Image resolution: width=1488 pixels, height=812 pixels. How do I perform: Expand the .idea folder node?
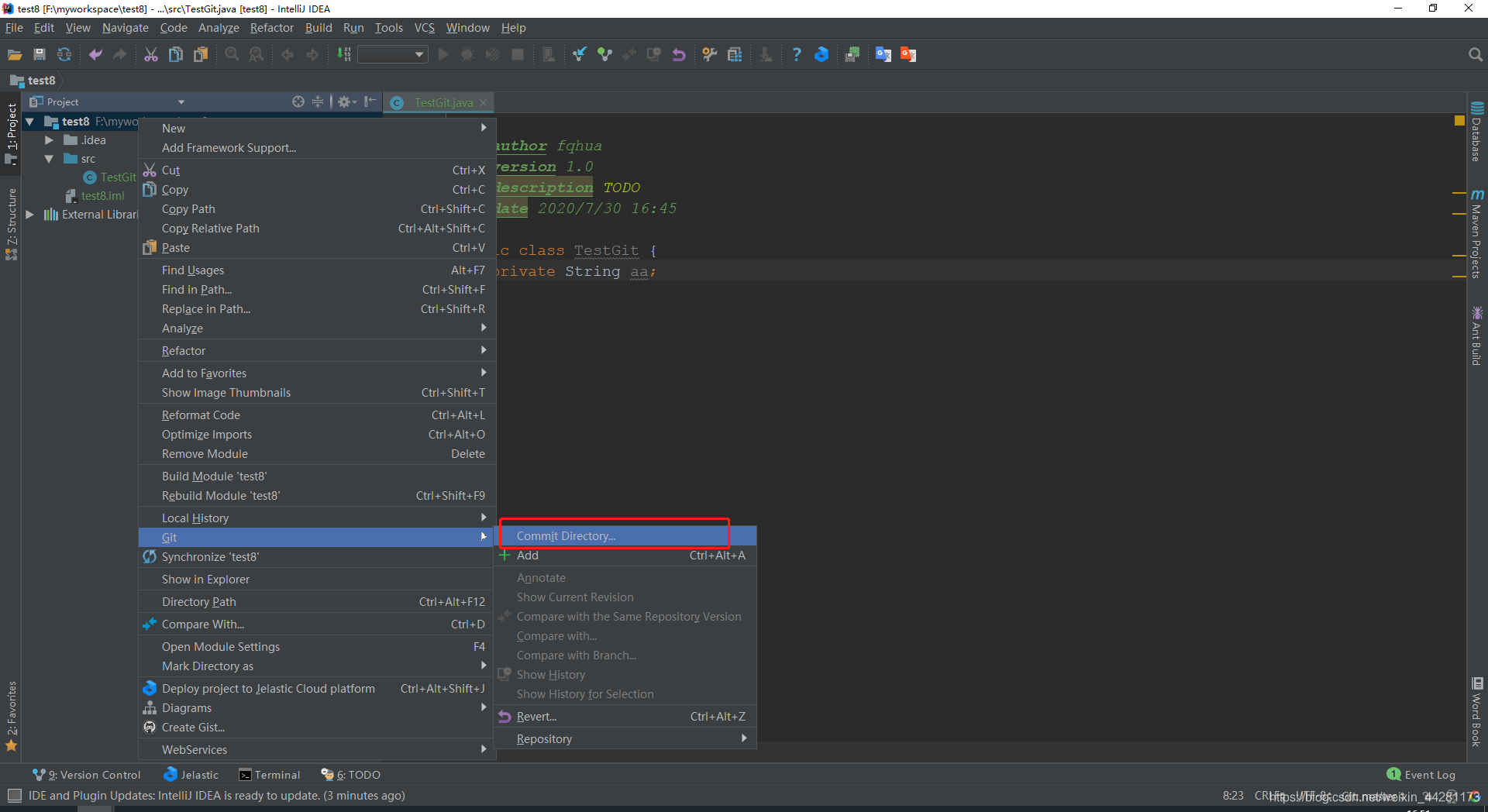[48, 140]
